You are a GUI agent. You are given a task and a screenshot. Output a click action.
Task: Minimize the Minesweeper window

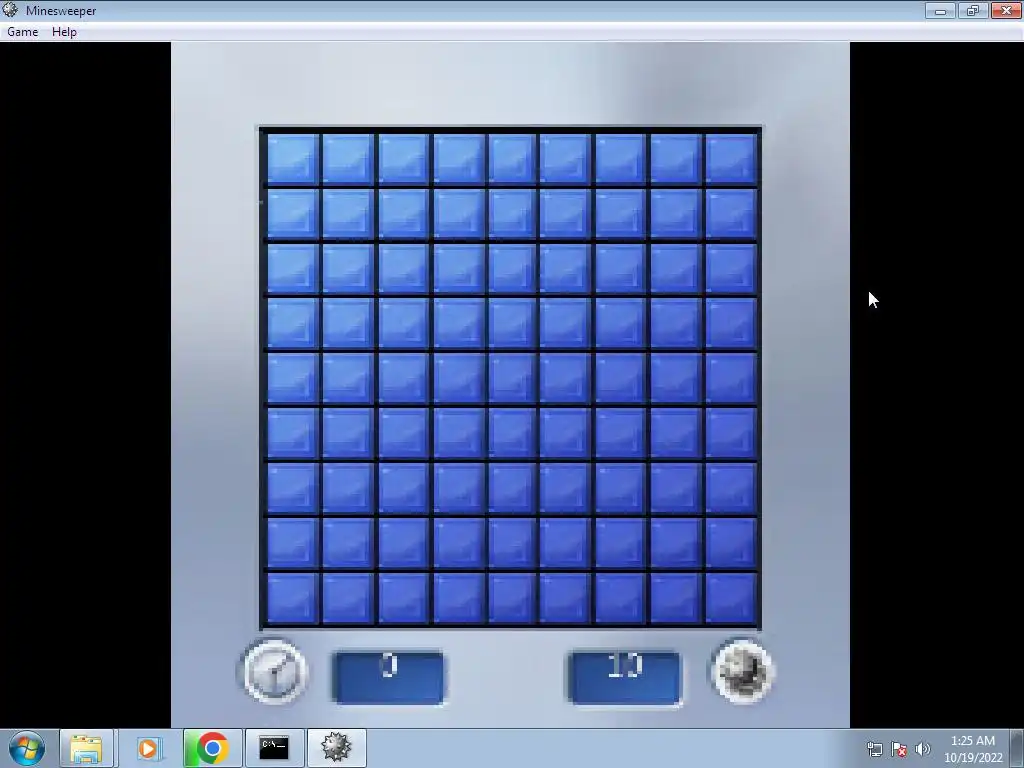pyautogui.click(x=940, y=10)
